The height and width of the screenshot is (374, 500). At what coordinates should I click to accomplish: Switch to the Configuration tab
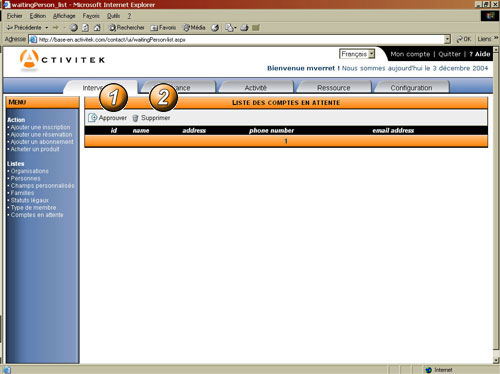[411, 88]
